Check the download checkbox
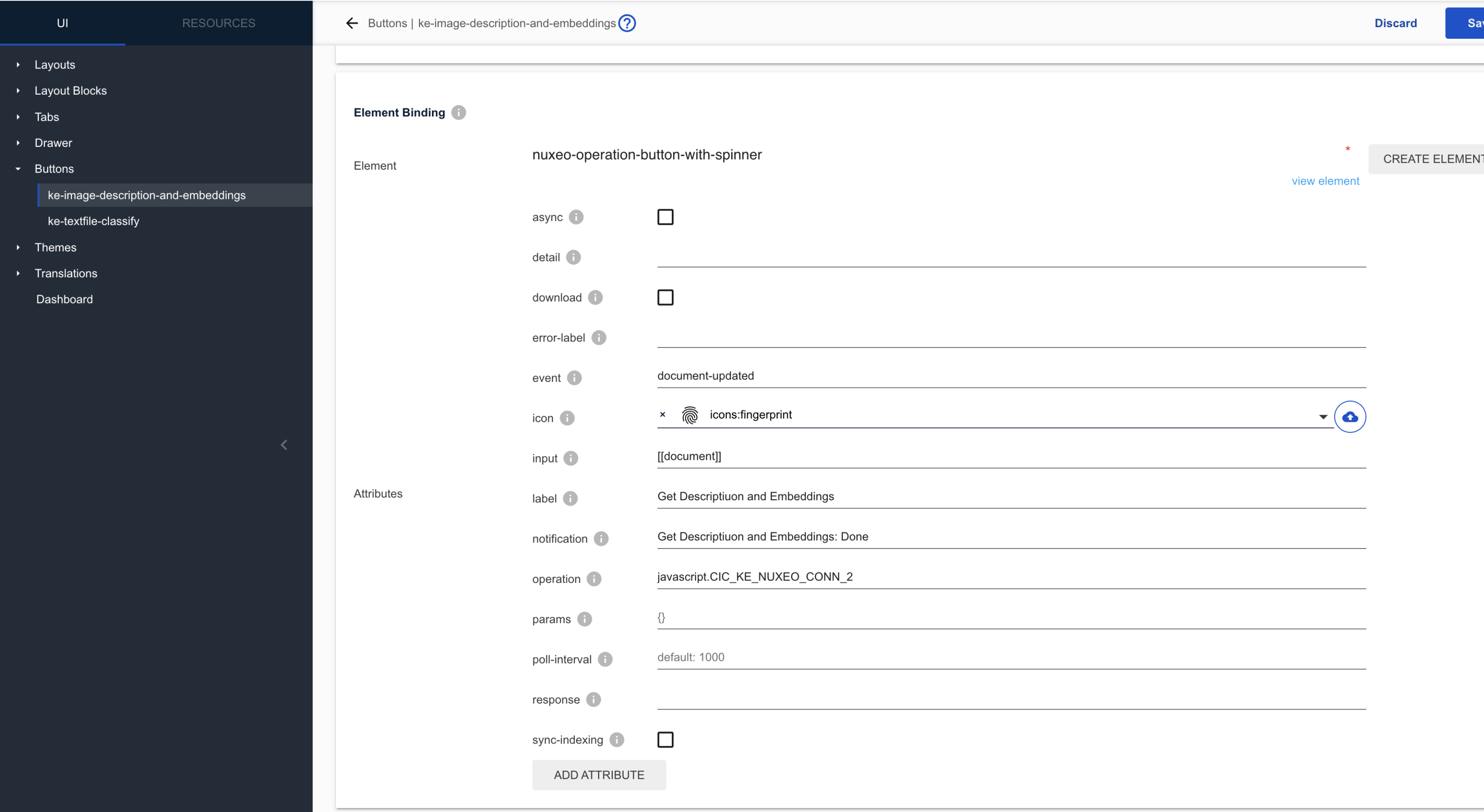 (x=665, y=297)
